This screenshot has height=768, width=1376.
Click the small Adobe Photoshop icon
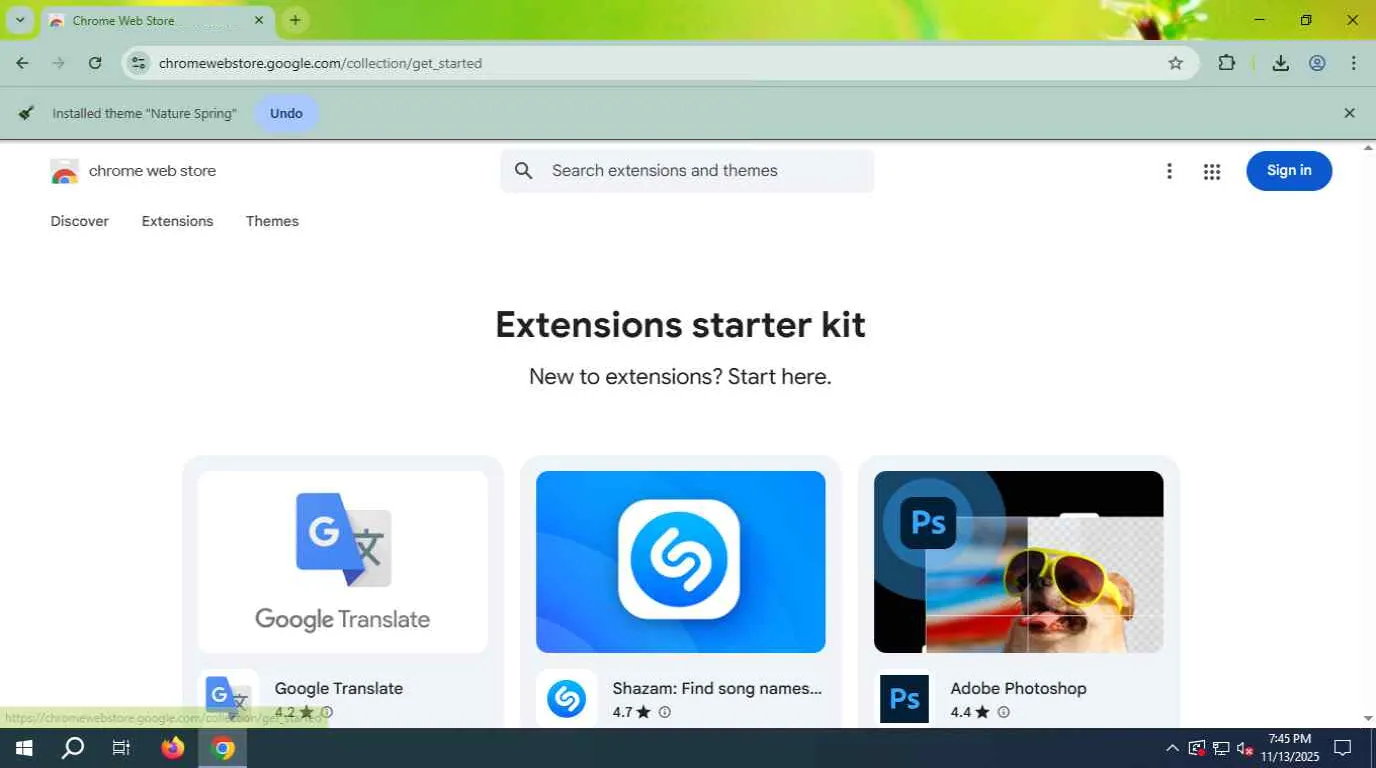pos(905,698)
